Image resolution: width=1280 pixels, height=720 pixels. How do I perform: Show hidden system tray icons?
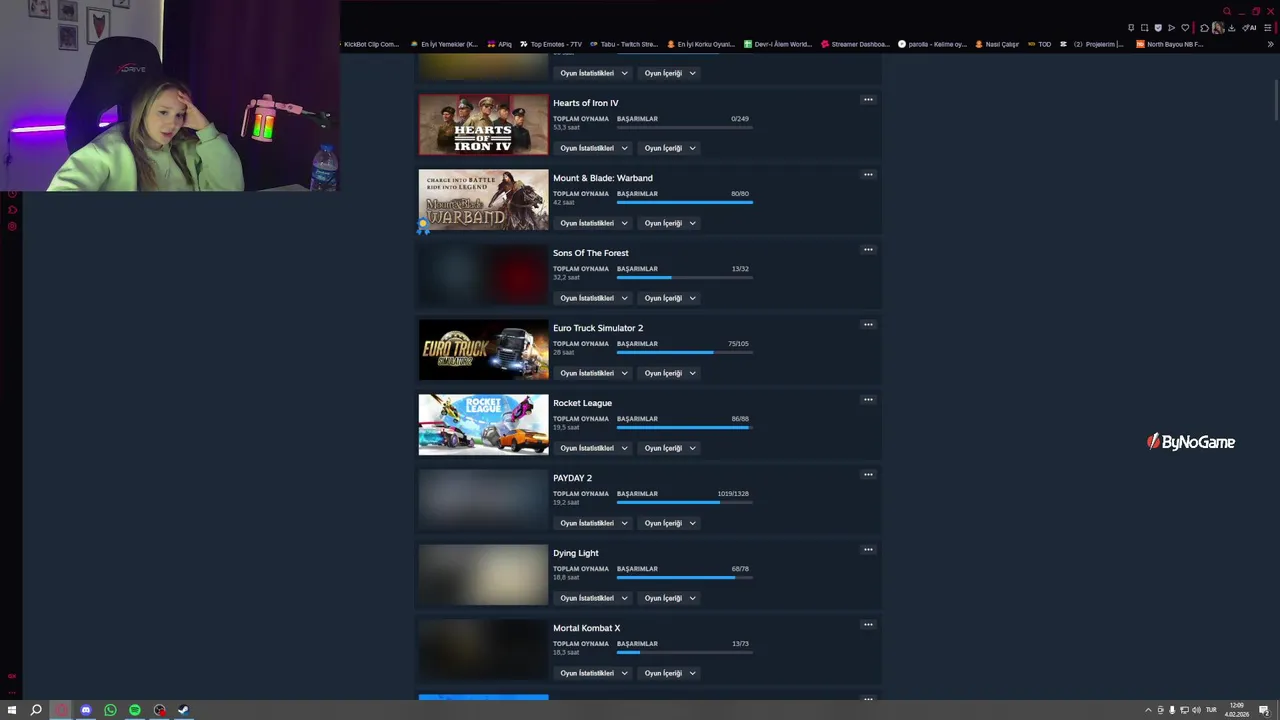click(x=1148, y=710)
